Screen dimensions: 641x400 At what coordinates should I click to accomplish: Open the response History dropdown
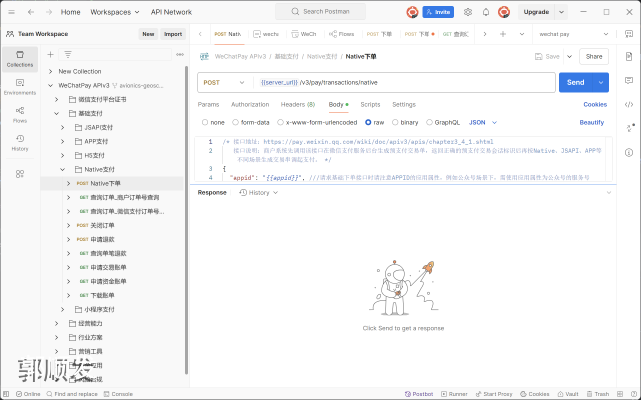pyautogui.click(x=258, y=193)
